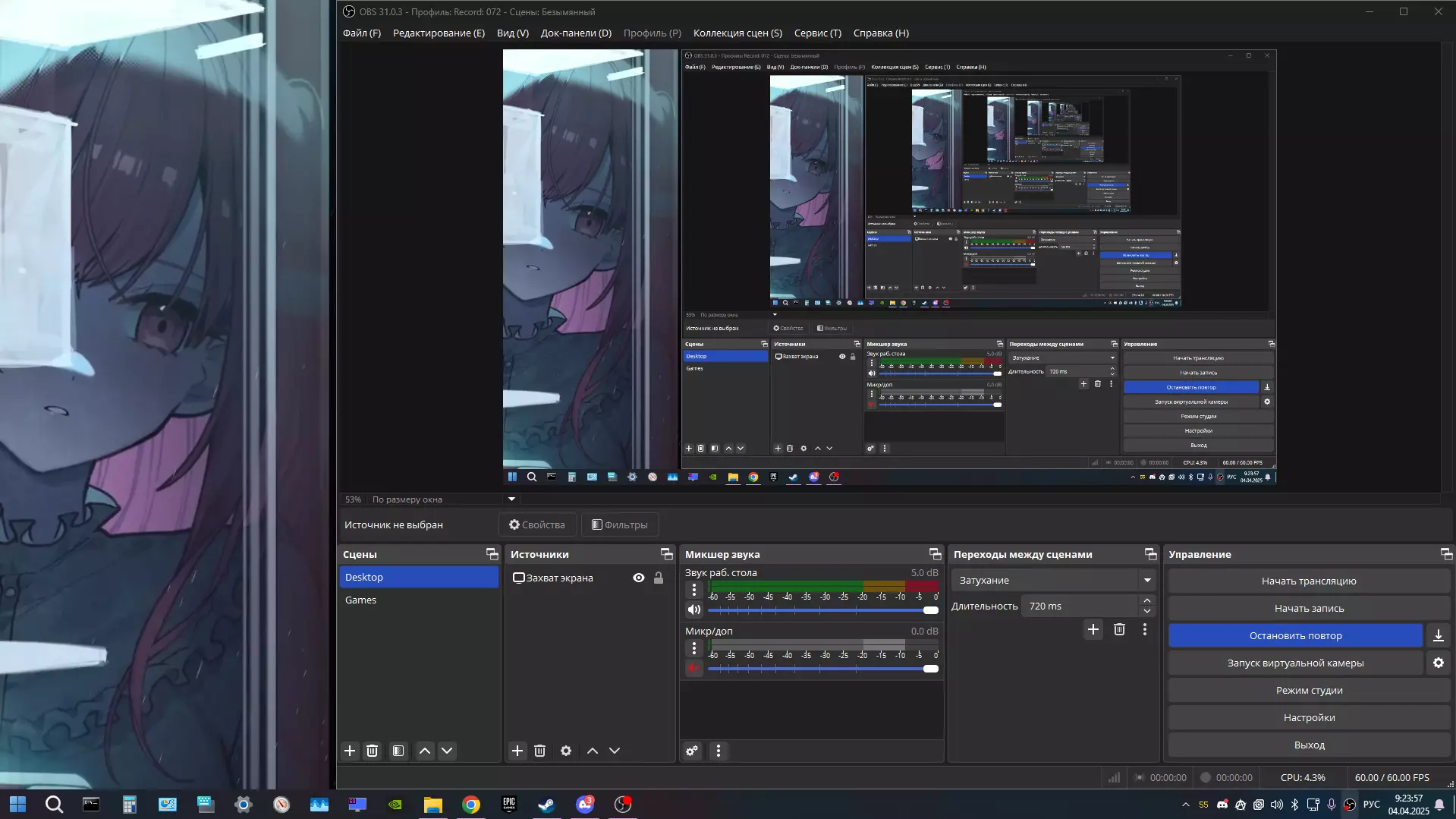This screenshot has height=819, width=1456.
Task: Click Начать запись button
Action: click(1308, 608)
